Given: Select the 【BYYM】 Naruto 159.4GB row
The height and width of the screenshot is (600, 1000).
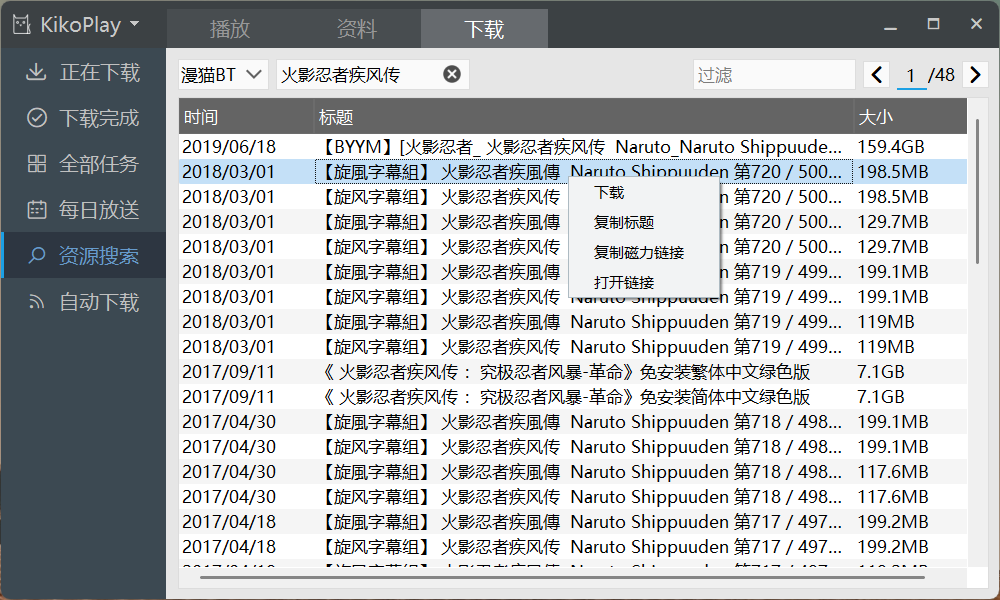Looking at the screenshot, I should click(573, 147).
